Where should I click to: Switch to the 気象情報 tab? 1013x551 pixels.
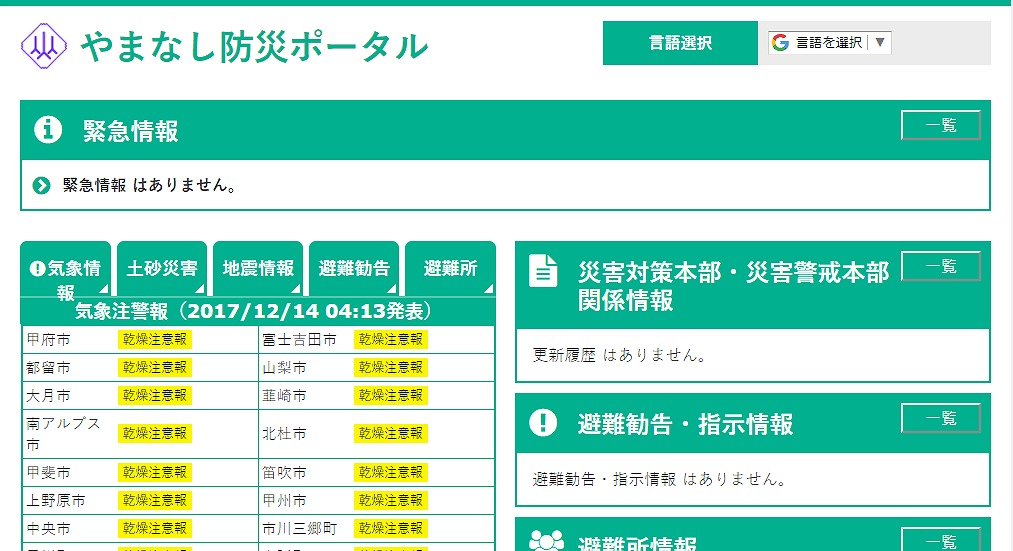(66, 269)
